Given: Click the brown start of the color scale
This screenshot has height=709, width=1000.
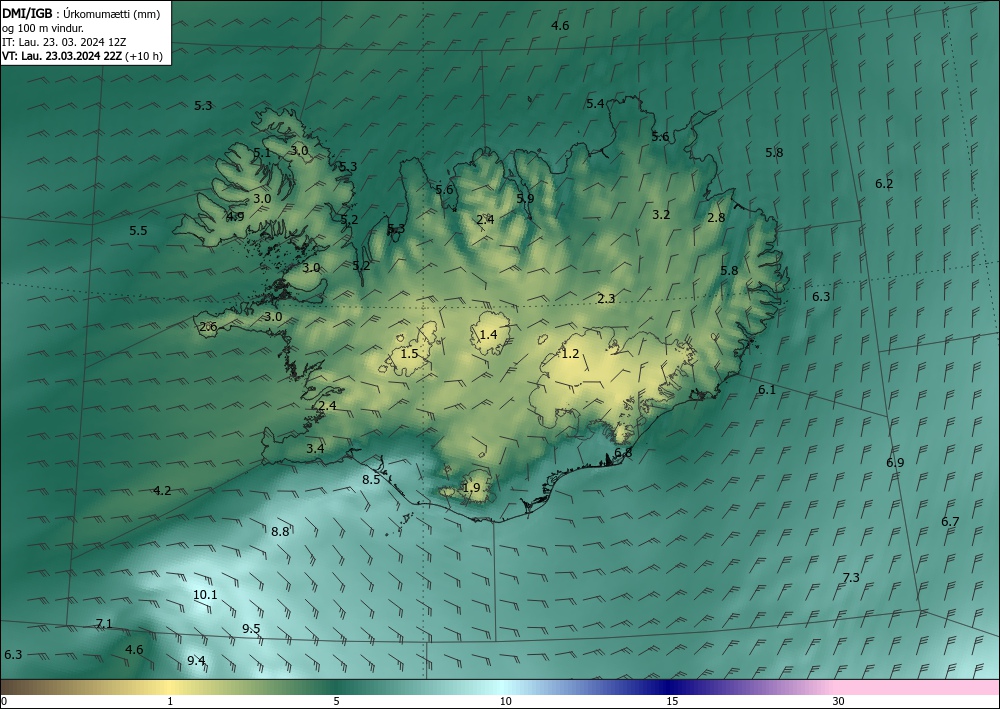Looking at the screenshot, I should pyautogui.click(x=26, y=687).
